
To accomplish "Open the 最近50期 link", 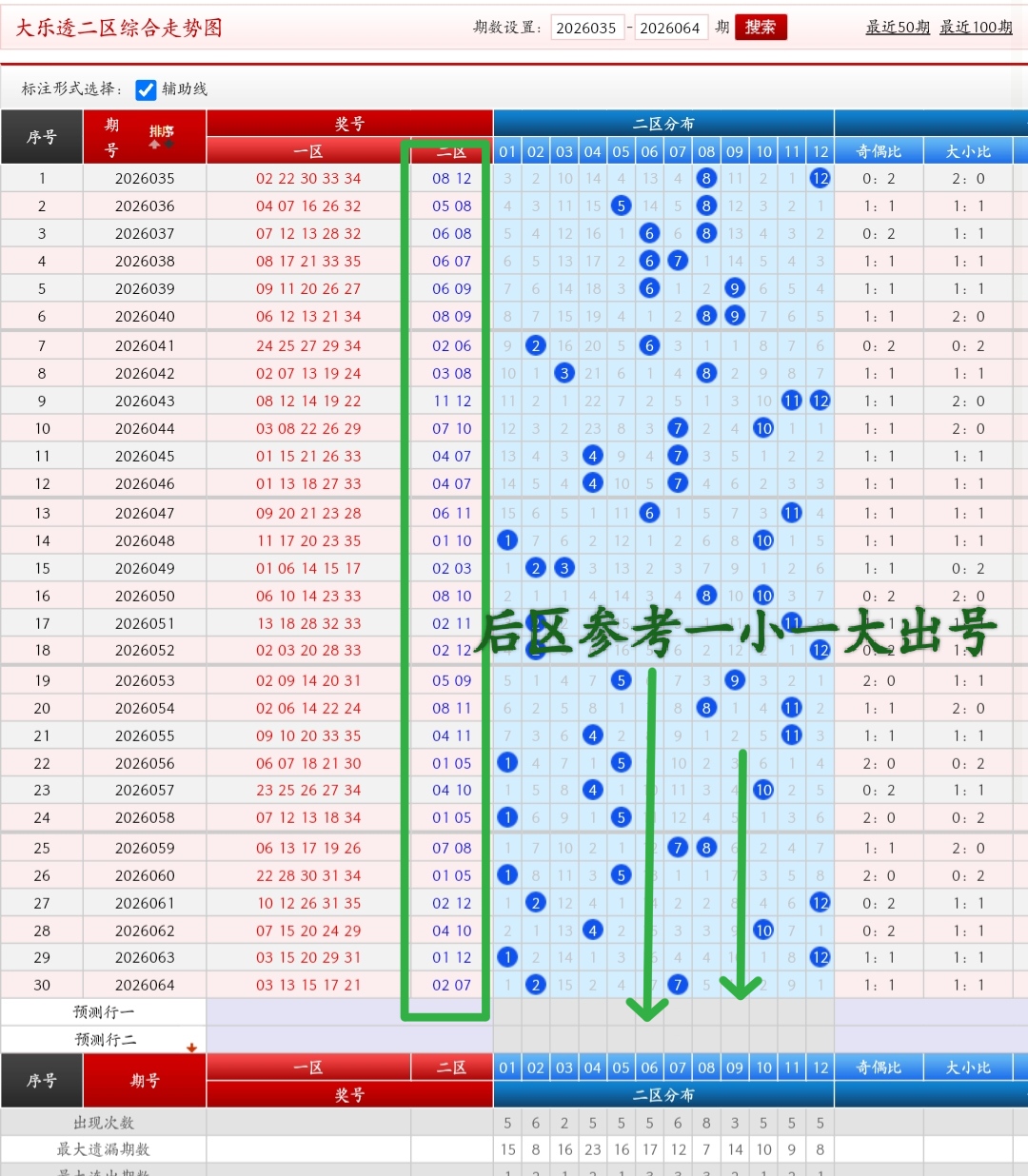I will [898, 28].
